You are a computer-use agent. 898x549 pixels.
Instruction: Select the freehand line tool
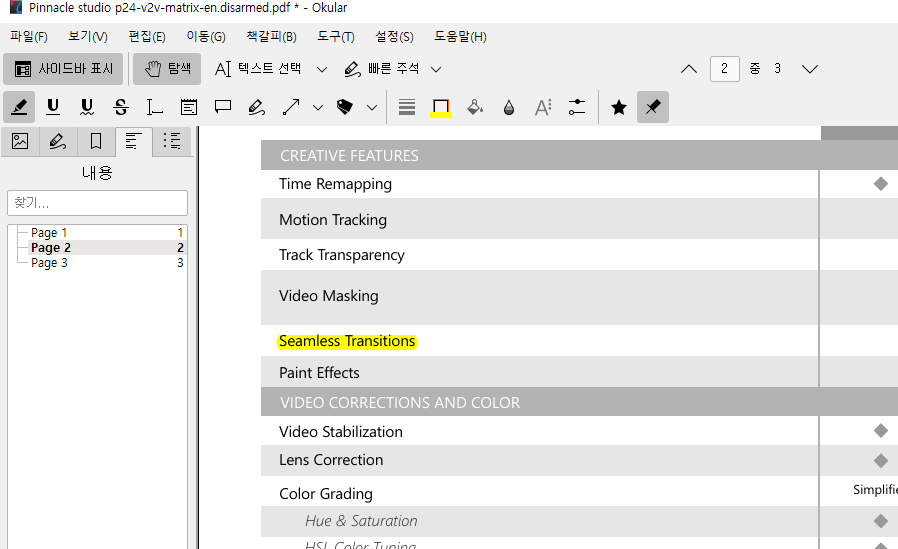257,107
